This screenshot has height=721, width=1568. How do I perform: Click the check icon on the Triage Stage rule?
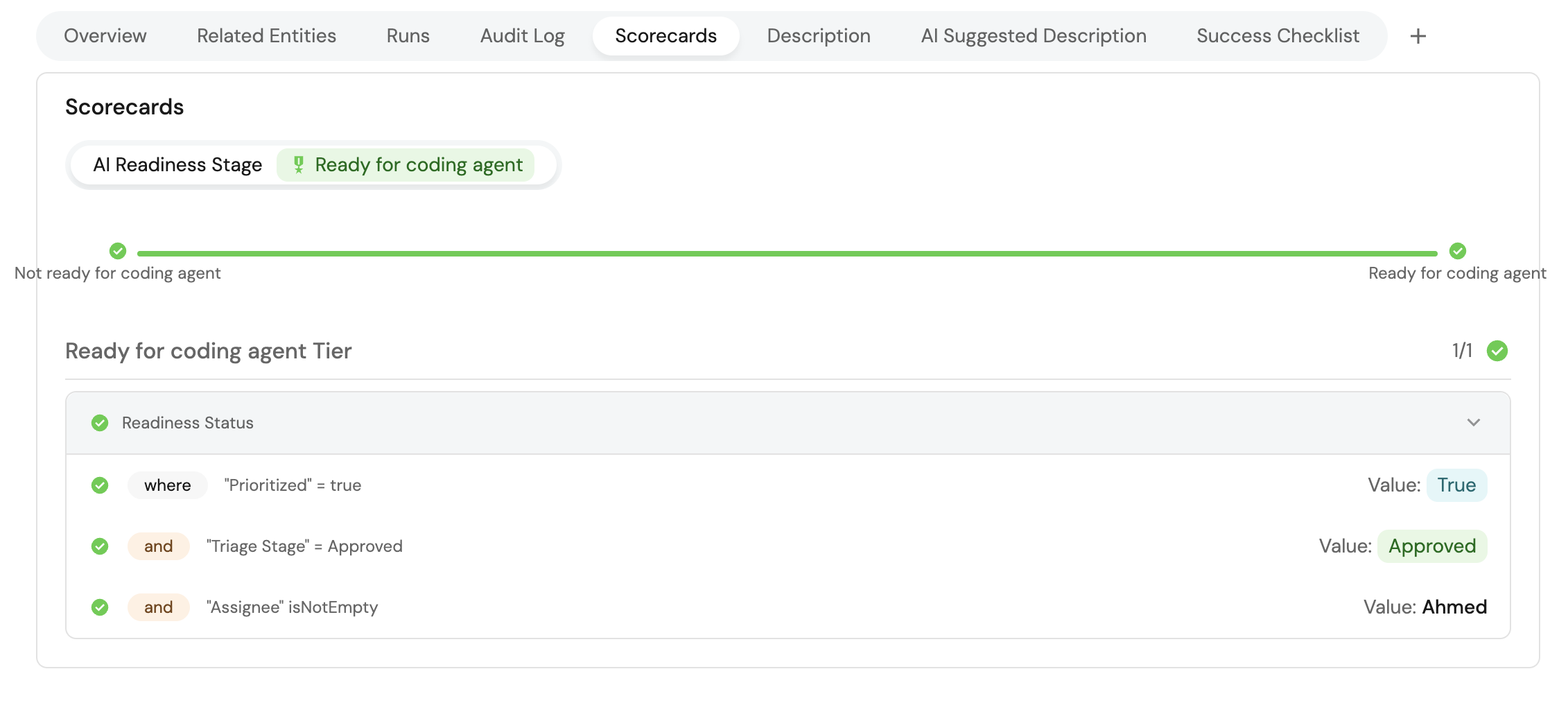pyautogui.click(x=100, y=546)
